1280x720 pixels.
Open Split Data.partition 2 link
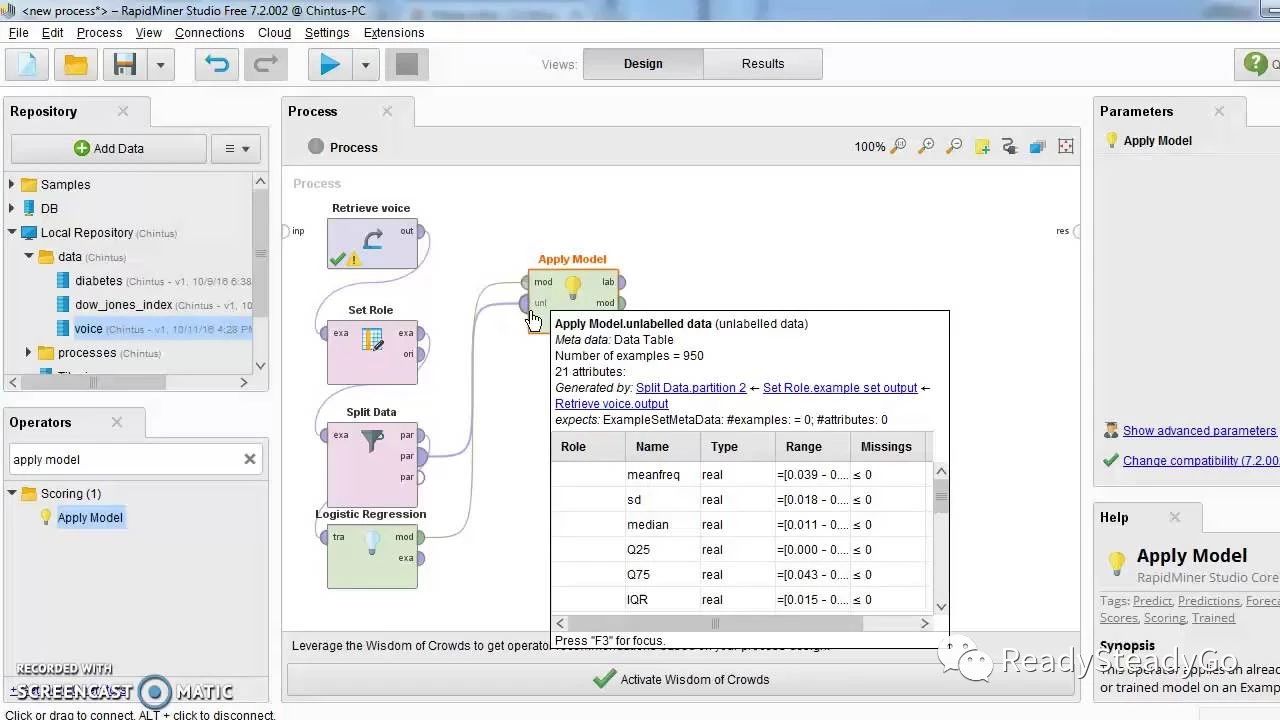691,388
